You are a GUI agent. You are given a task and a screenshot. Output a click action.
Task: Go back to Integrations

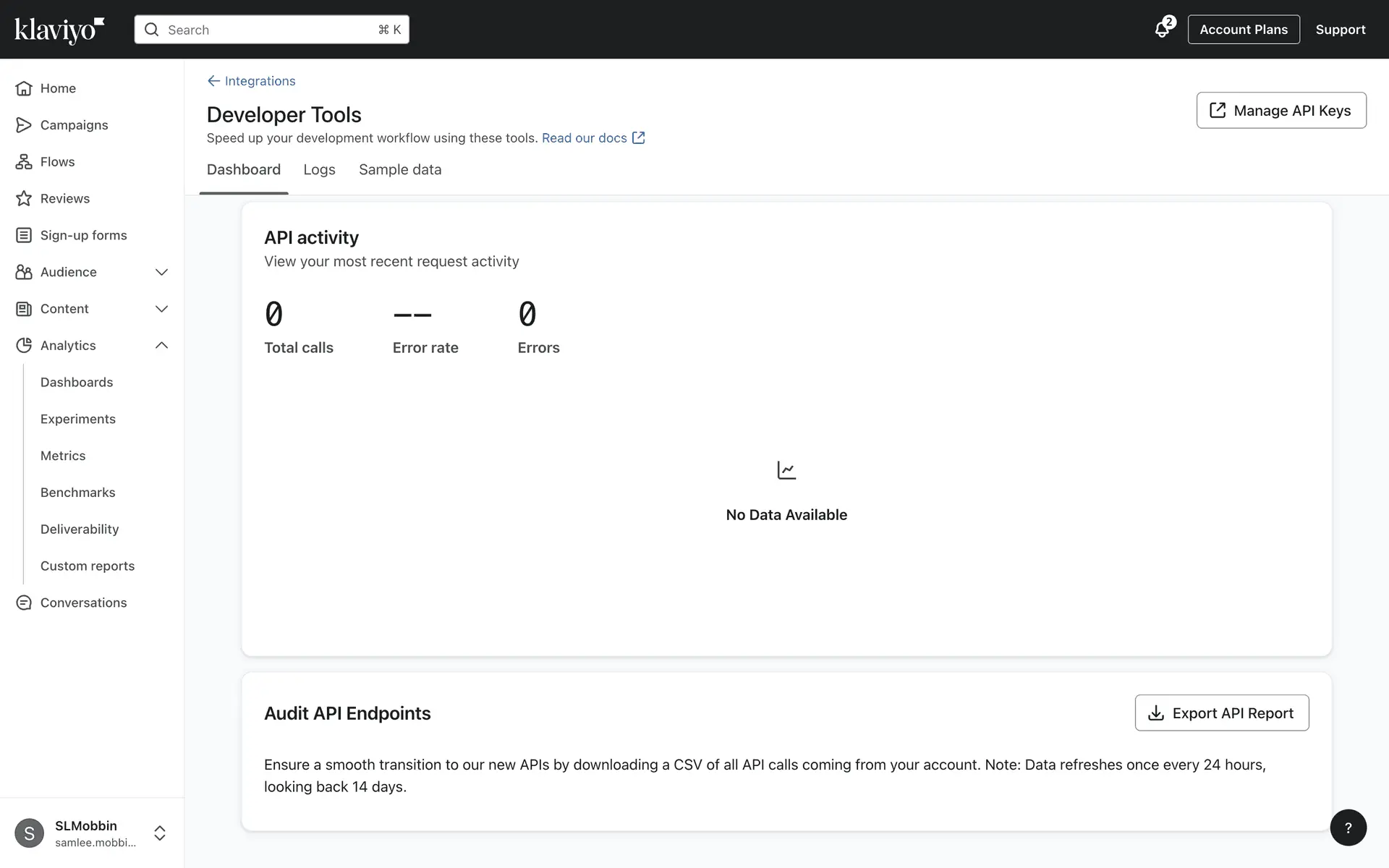[252, 81]
